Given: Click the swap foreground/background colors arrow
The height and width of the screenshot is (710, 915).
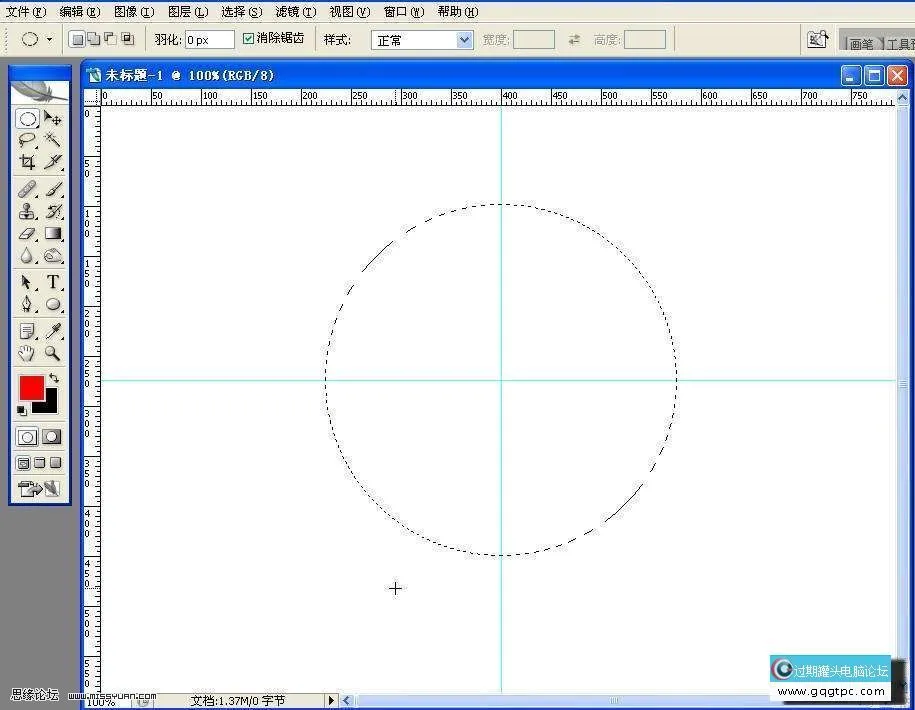Looking at the screenshot, I should pos(54,378).
